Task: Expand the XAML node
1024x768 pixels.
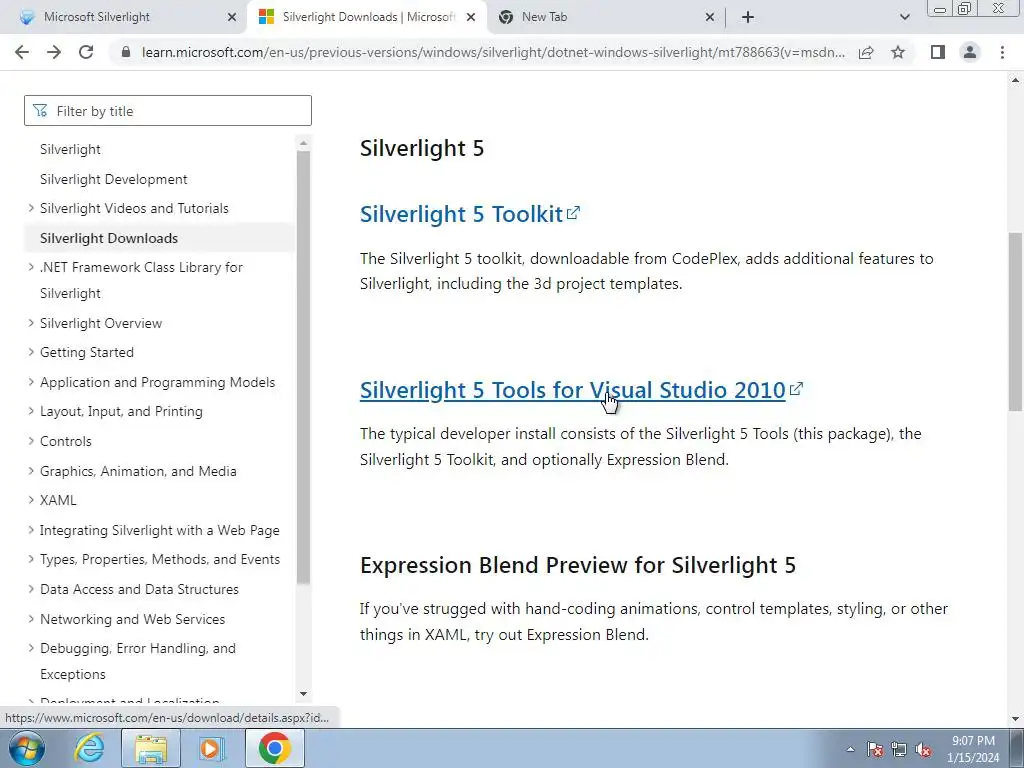Action: tap(31, 500)
